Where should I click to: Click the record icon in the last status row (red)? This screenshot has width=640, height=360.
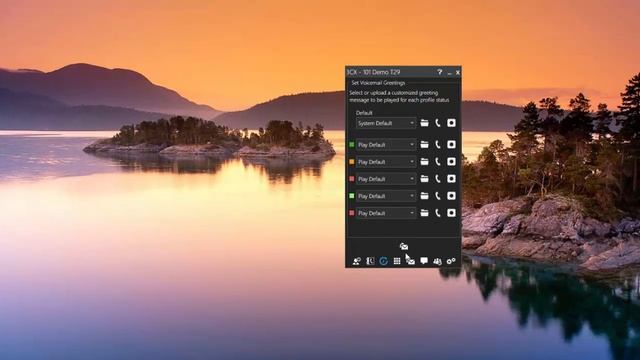pyautogui.click(x=451, y=213)
